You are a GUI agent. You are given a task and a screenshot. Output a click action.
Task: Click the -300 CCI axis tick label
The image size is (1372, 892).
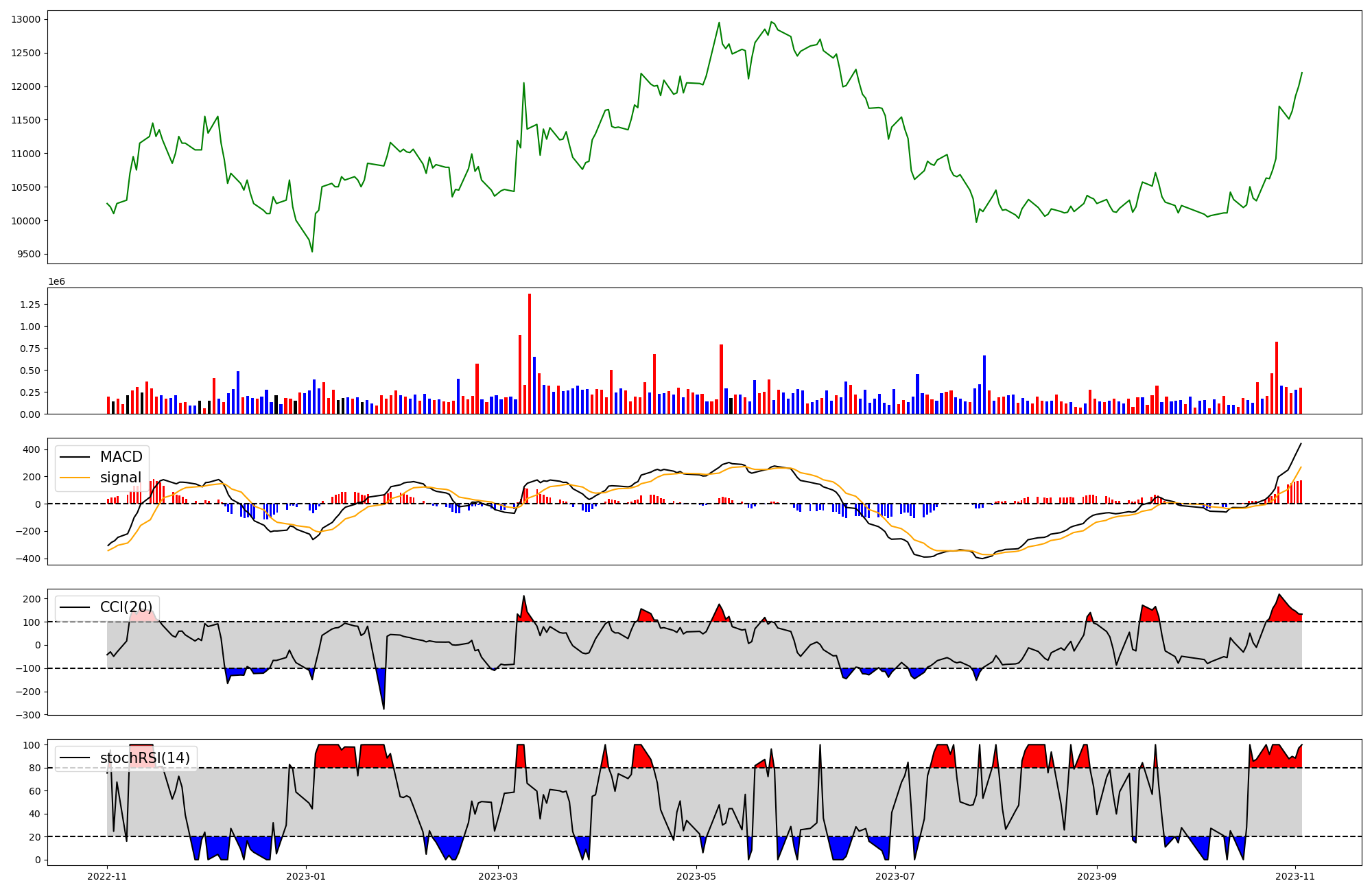pyautogui.click(x=29, y=715)
